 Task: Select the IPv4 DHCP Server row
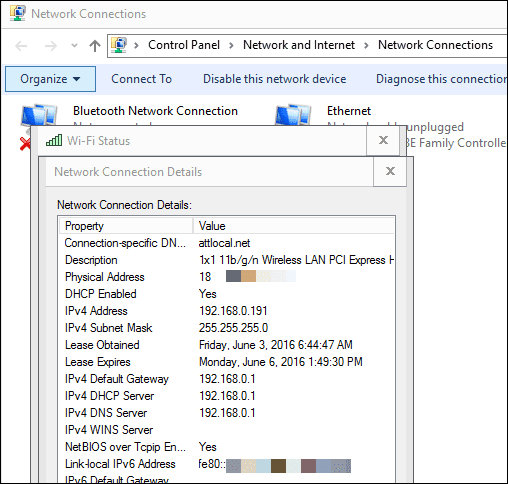(x=227, y=396)
